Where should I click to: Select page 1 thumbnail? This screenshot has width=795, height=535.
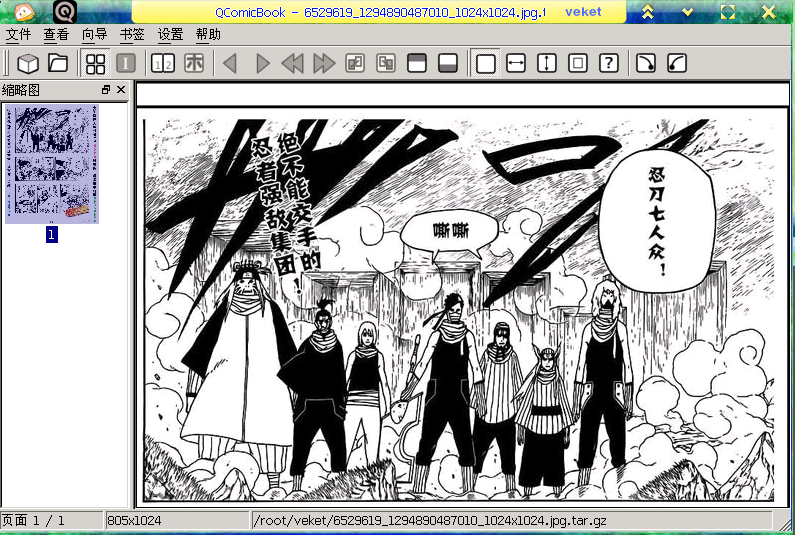(52, 164)
